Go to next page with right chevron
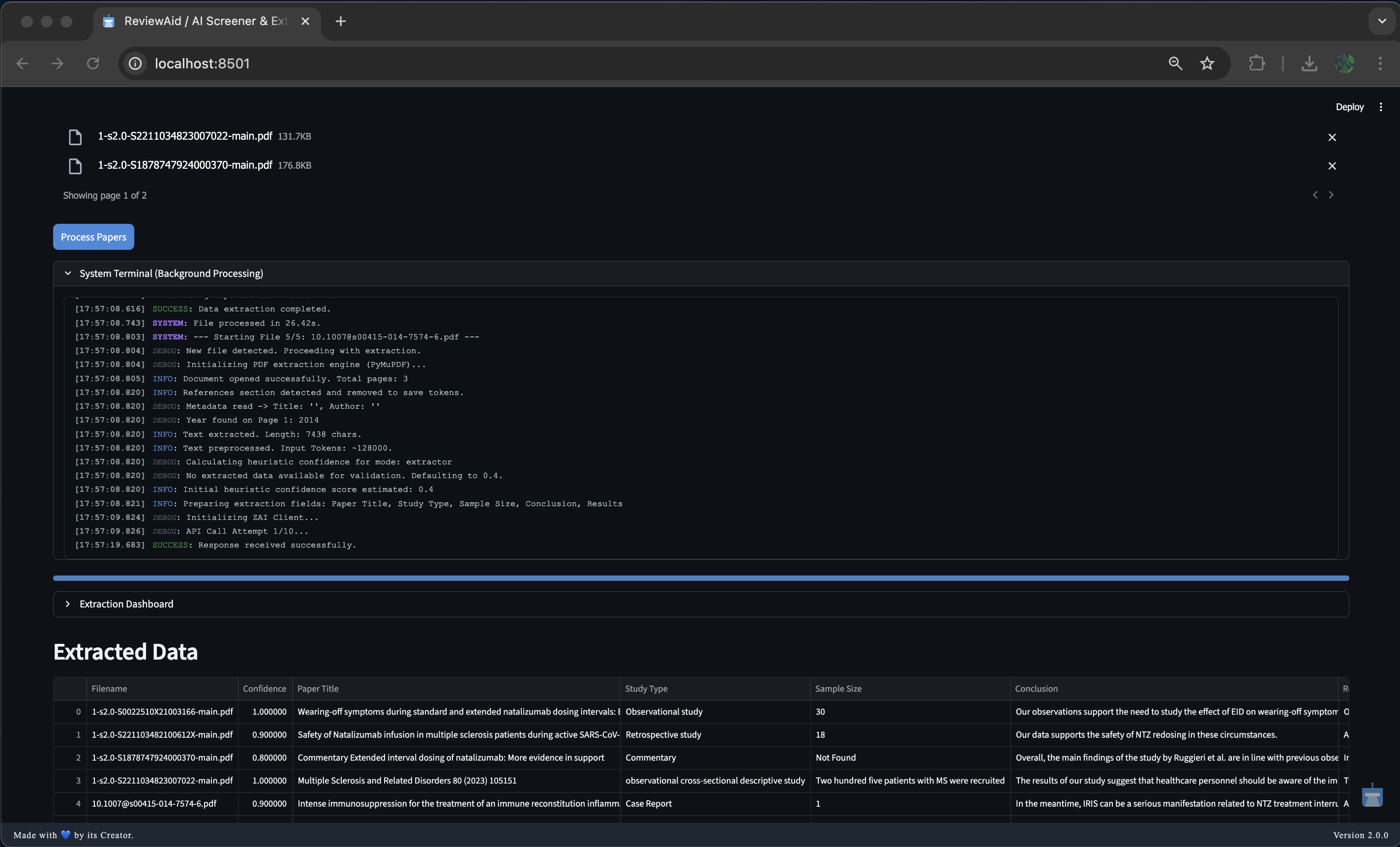1400x847 pixels. pyautogui.click(x=1331, y=194)
